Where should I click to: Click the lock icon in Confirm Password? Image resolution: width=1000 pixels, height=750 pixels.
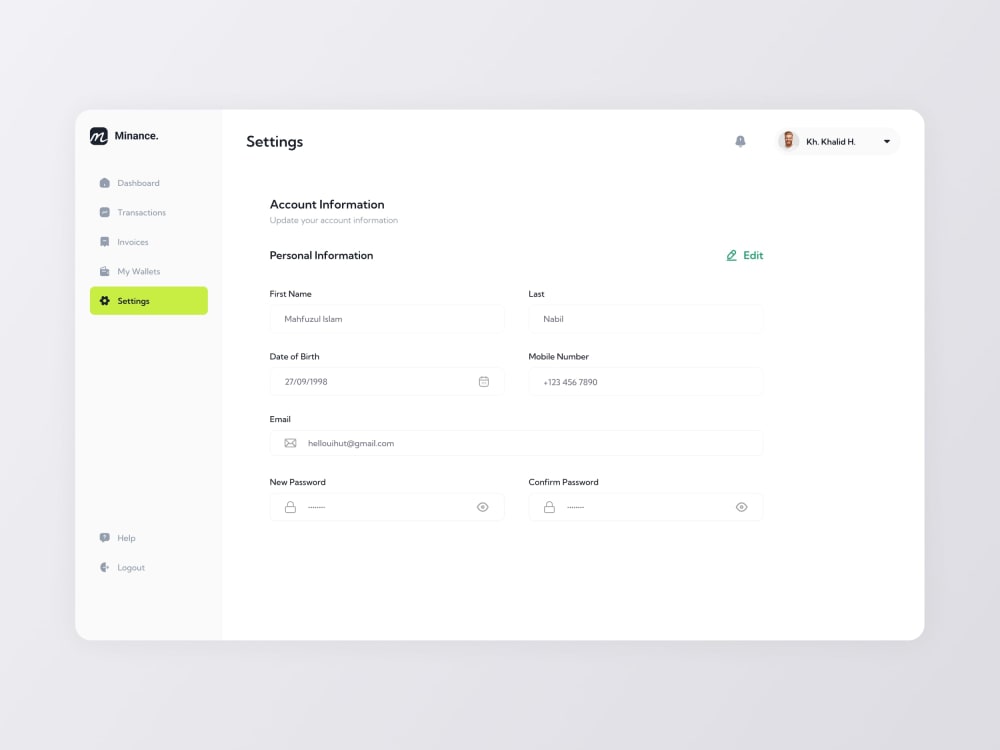(549, 507)
